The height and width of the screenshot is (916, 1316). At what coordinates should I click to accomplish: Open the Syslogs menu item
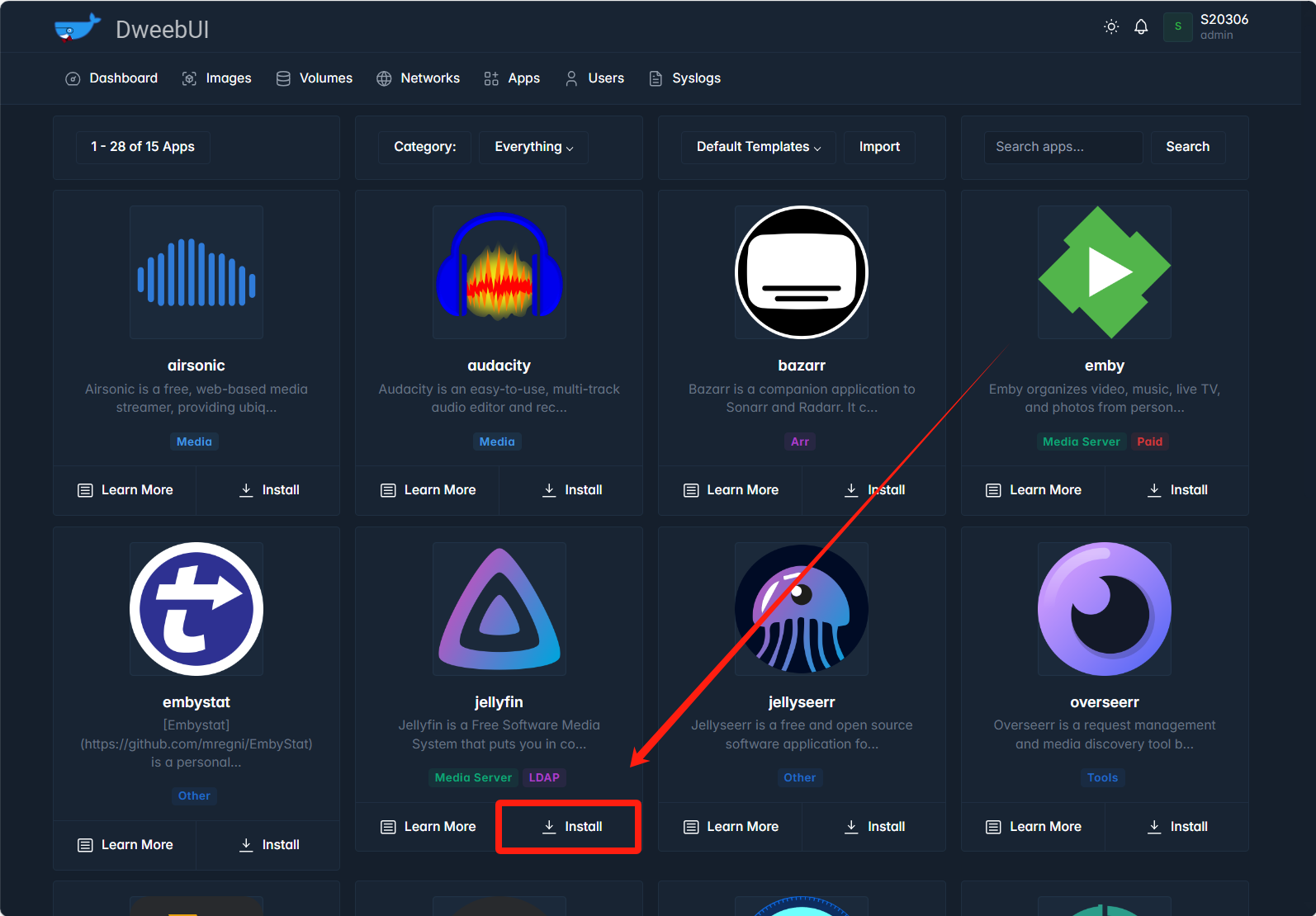tap(684, 78)
